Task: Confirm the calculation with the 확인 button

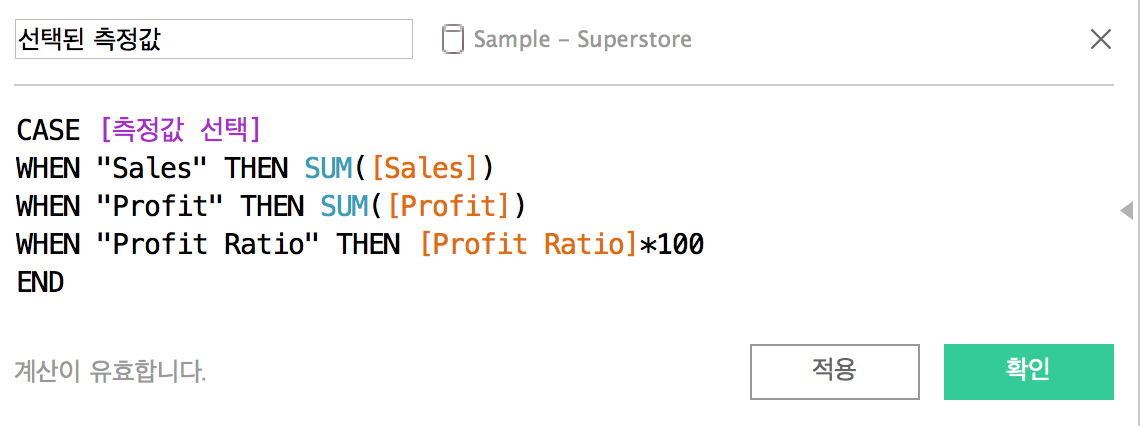Action: pos(1028,371)
